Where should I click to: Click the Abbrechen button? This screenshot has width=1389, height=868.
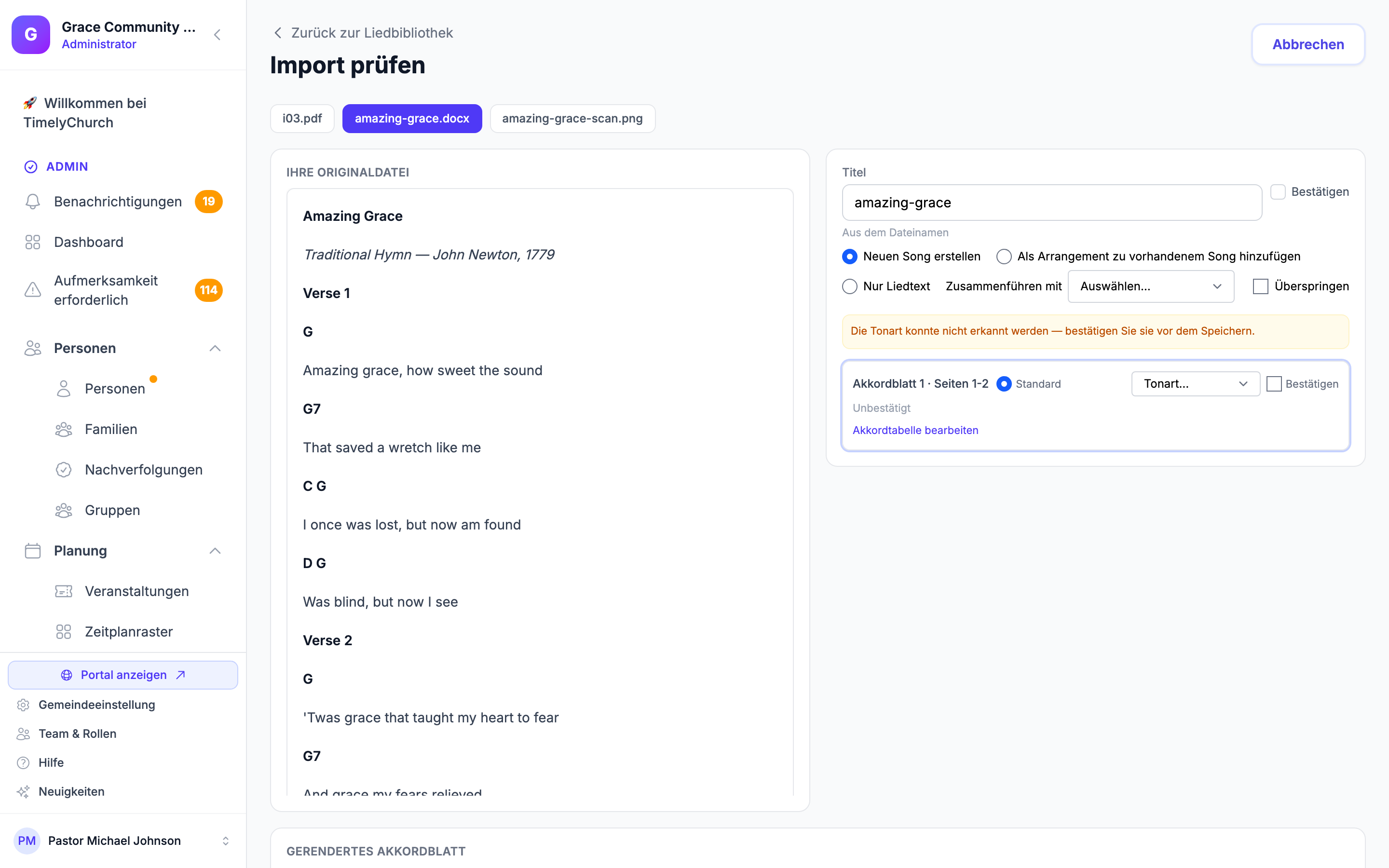click(x=1307, y=44)
